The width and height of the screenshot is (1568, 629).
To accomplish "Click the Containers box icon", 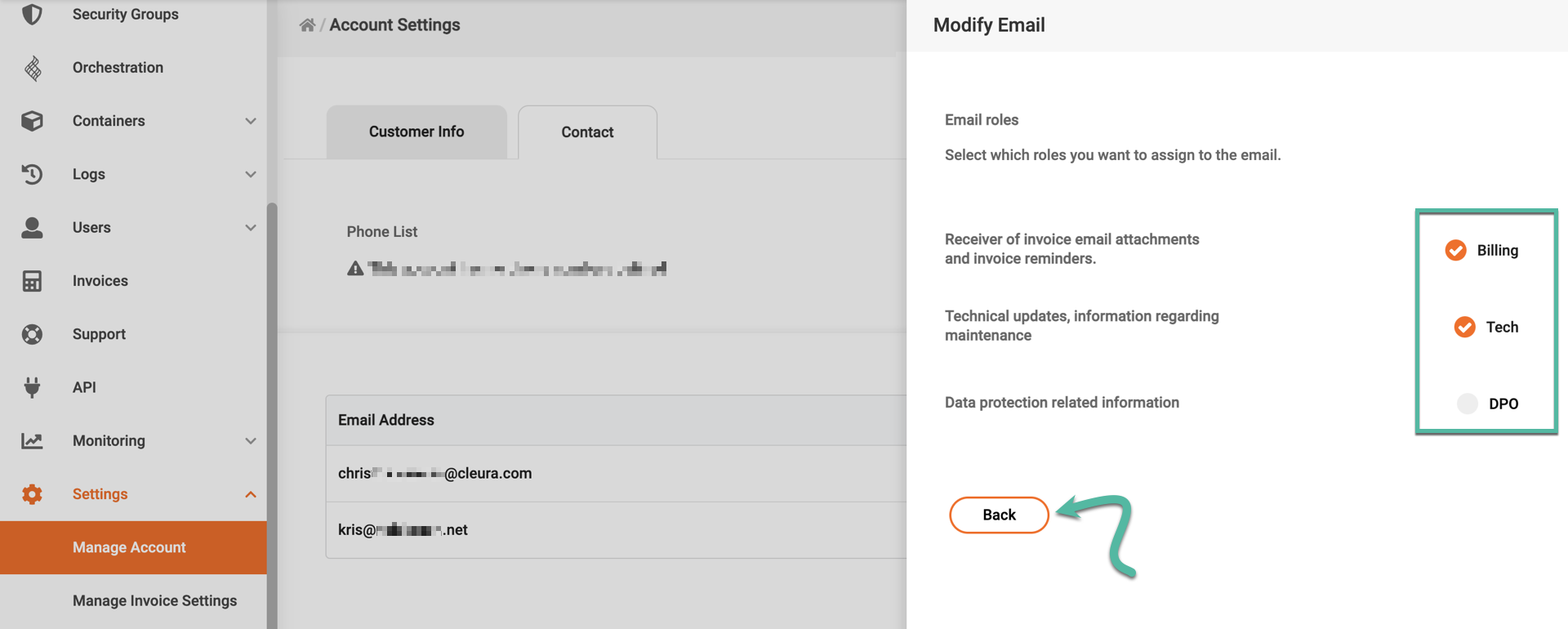I will tap(33, 120).
